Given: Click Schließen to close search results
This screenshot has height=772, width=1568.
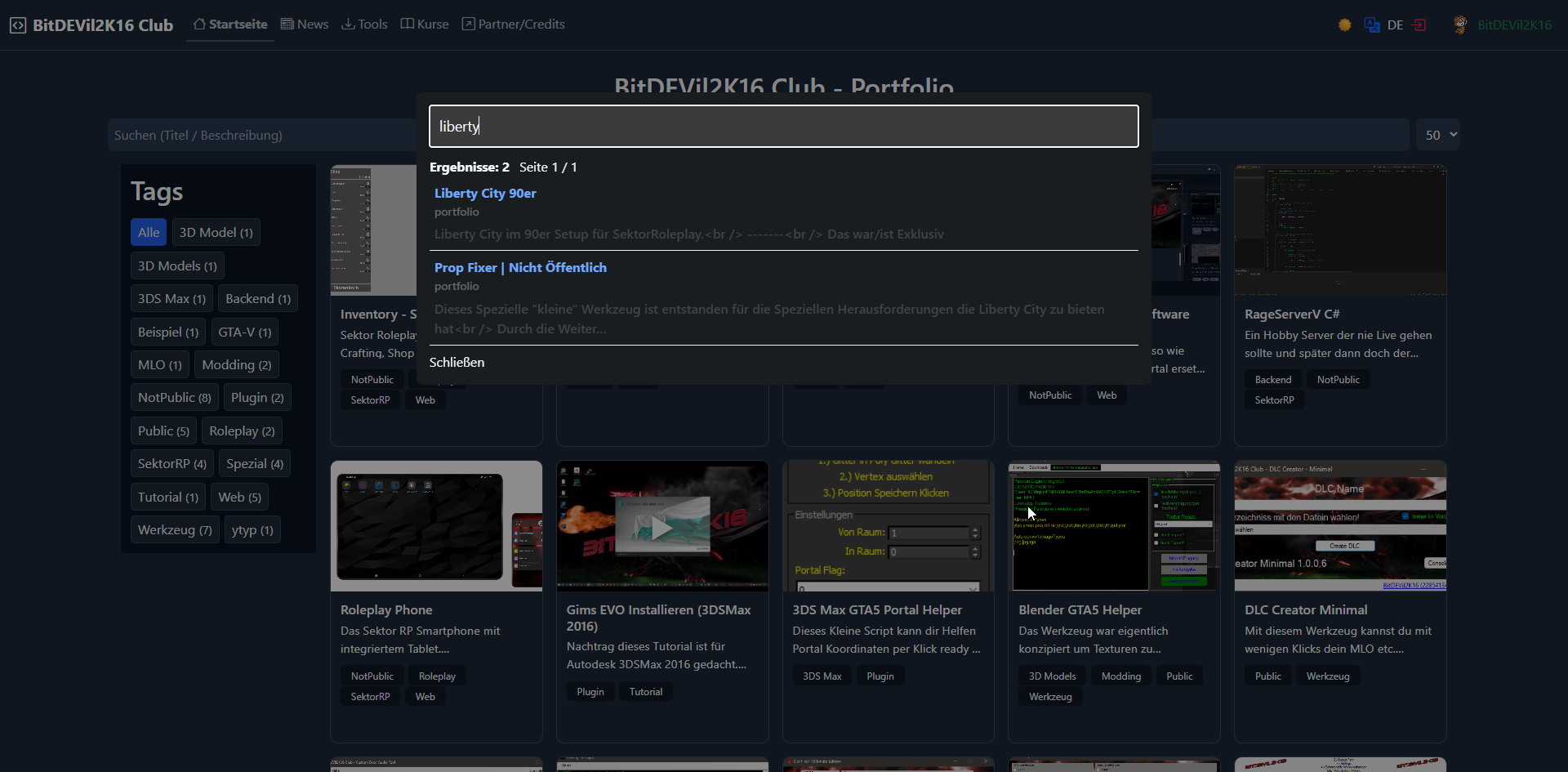Looking at the screenshot, I should click(457, 363).
